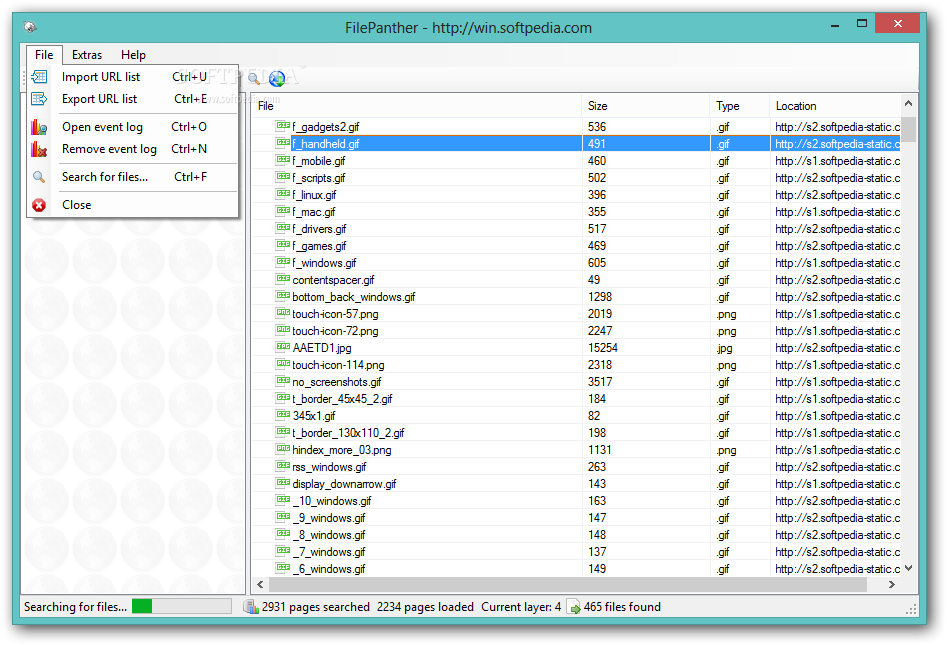The image size is (947, 645).
Task: Click gif icon beside display_downarrow.gif
Action: point(283,483)
